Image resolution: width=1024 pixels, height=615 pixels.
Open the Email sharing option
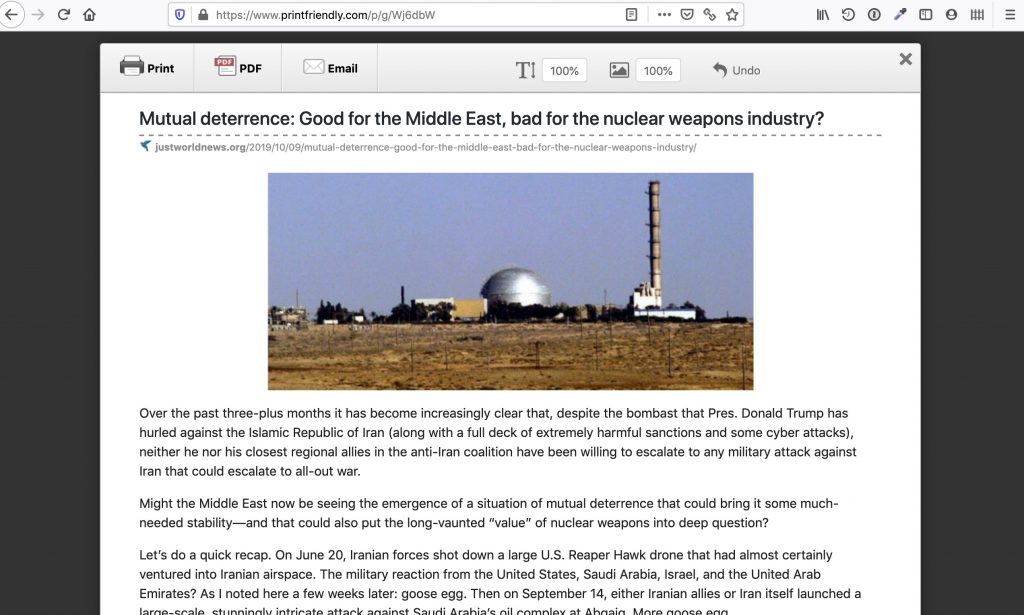(x=330, y=68)
